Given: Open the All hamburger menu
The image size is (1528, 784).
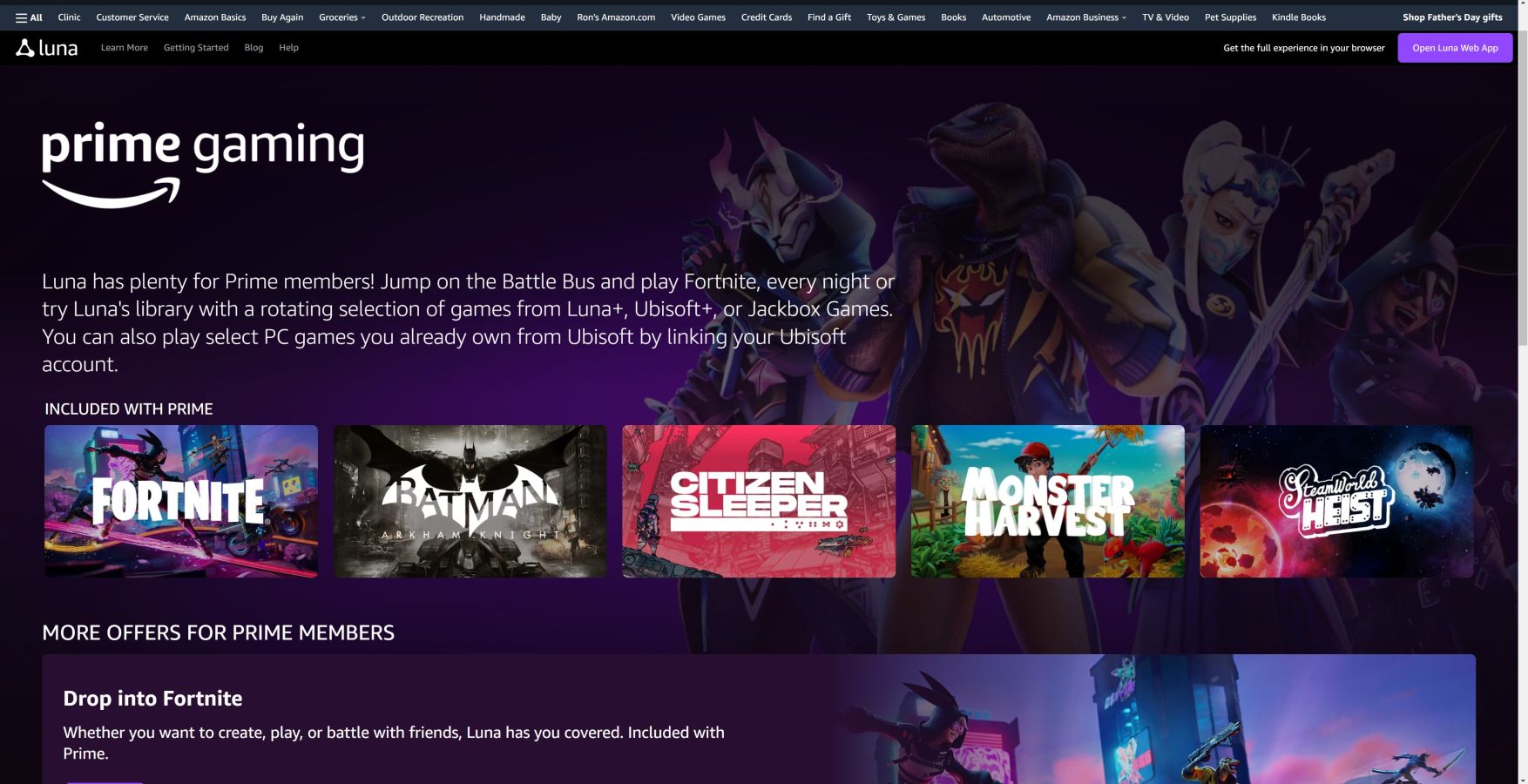Looking at the screenshot, I should pos(29,17).
